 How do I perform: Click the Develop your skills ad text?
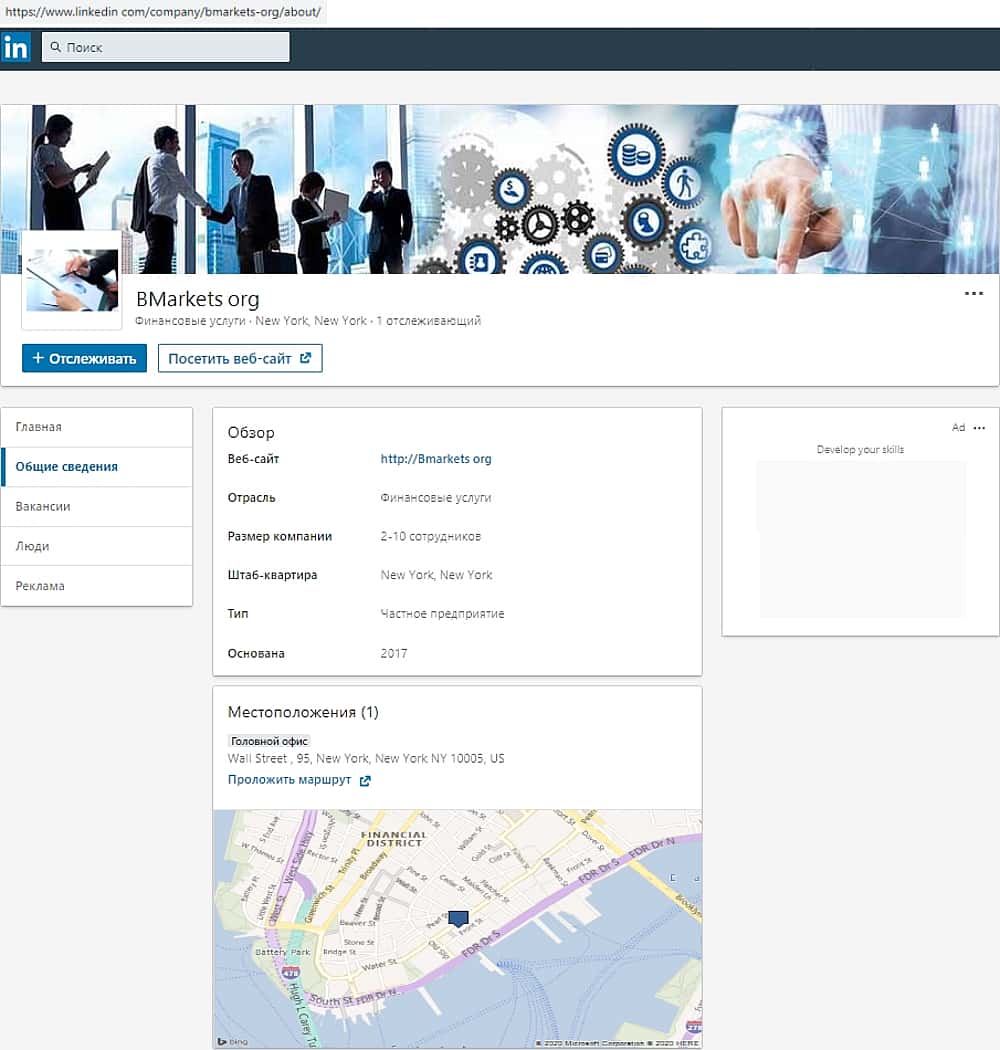click(x=860, y=449)
